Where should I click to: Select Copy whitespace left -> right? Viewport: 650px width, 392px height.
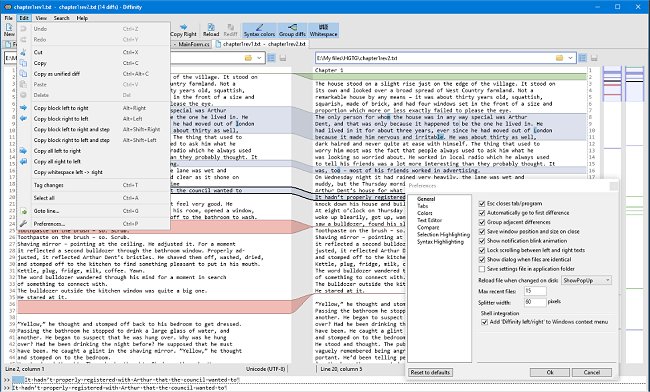point(94,172)
